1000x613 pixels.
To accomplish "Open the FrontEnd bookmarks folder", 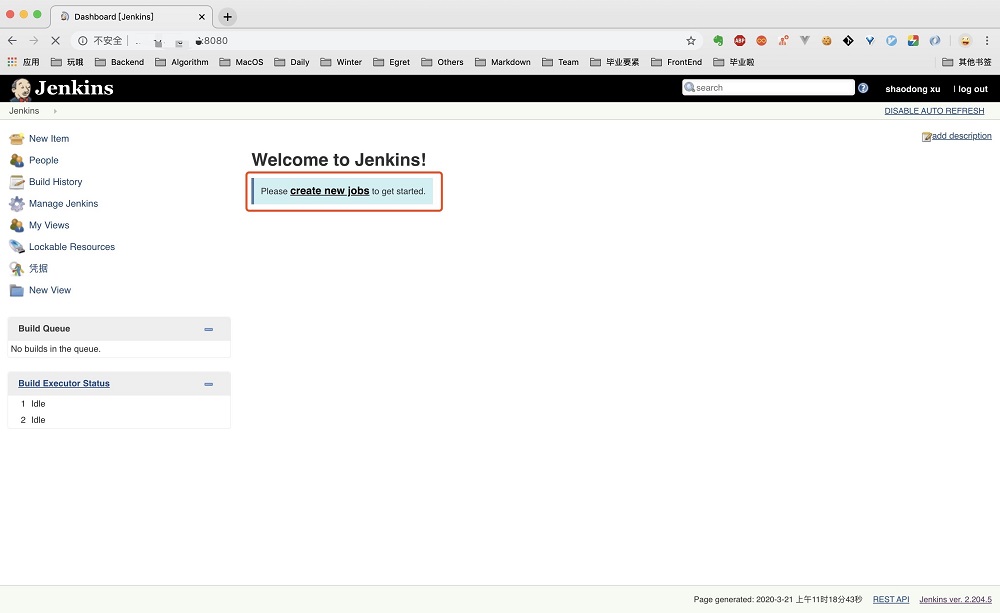I will tap(677, 62).
